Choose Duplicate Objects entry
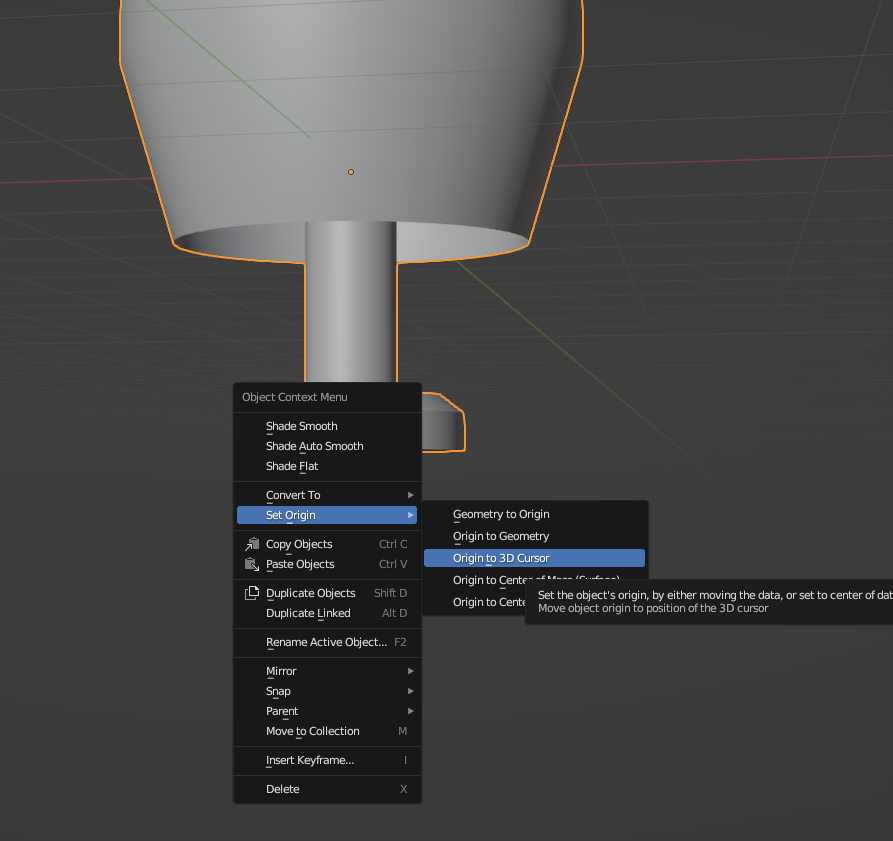The height and width of the screenshot is (841, 893). click(327, 593)
